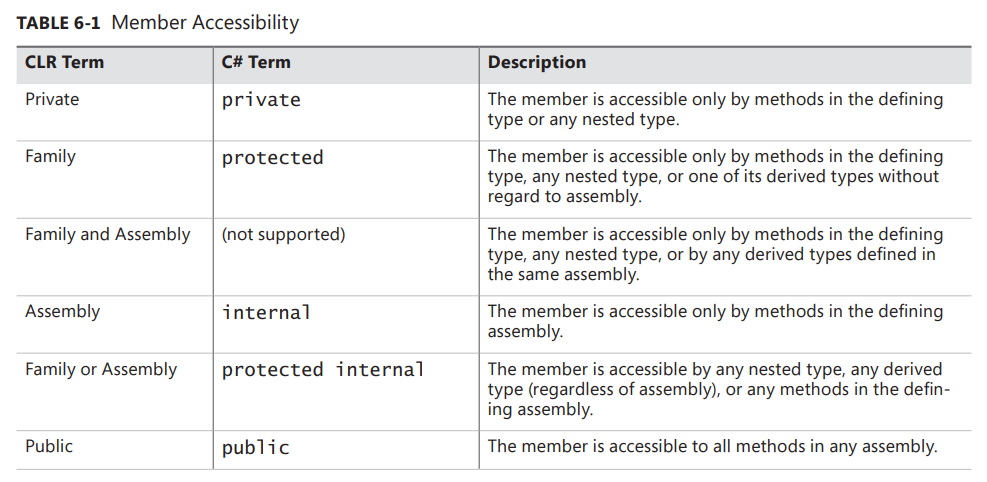Select the "(not supported)" cell

point(283,235)
